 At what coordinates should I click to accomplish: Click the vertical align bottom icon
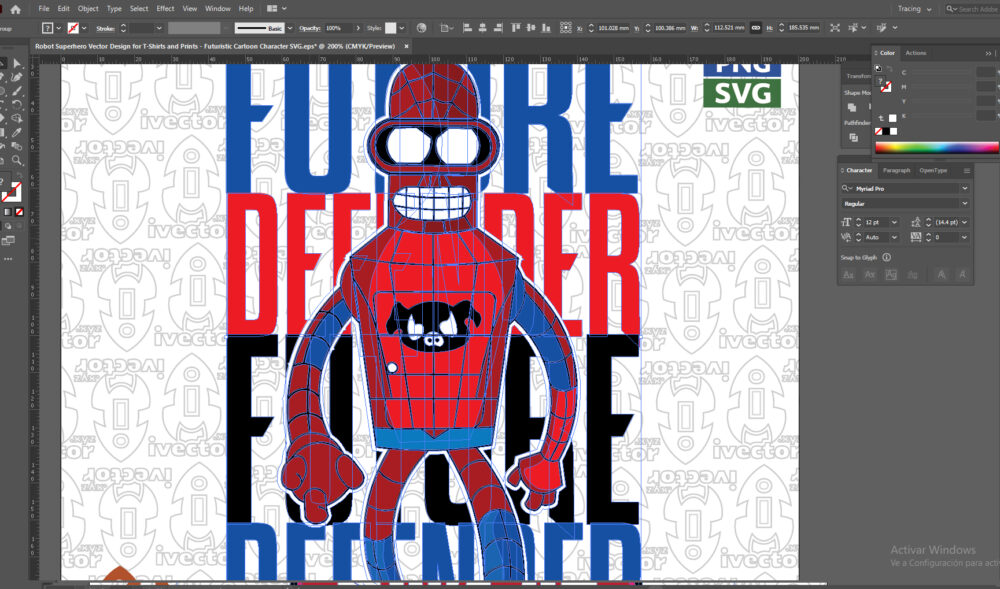point(546,28)
